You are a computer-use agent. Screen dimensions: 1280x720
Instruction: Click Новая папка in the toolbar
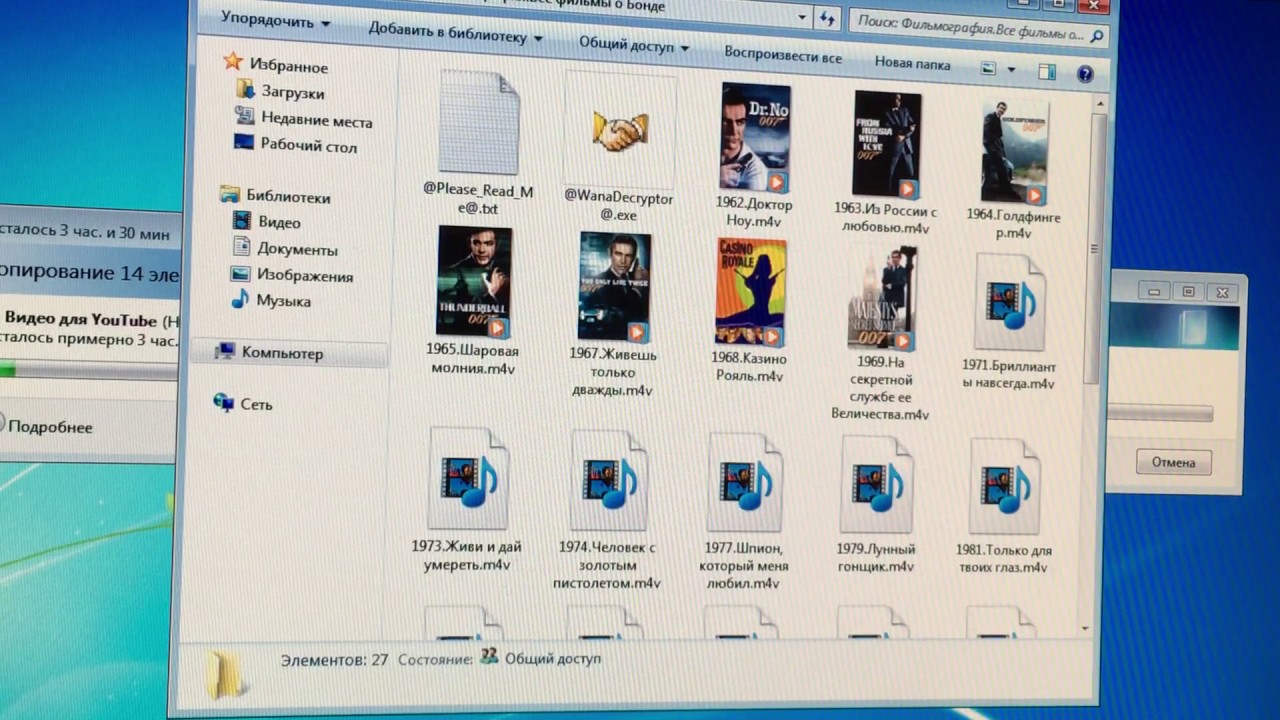pos(912,62)
